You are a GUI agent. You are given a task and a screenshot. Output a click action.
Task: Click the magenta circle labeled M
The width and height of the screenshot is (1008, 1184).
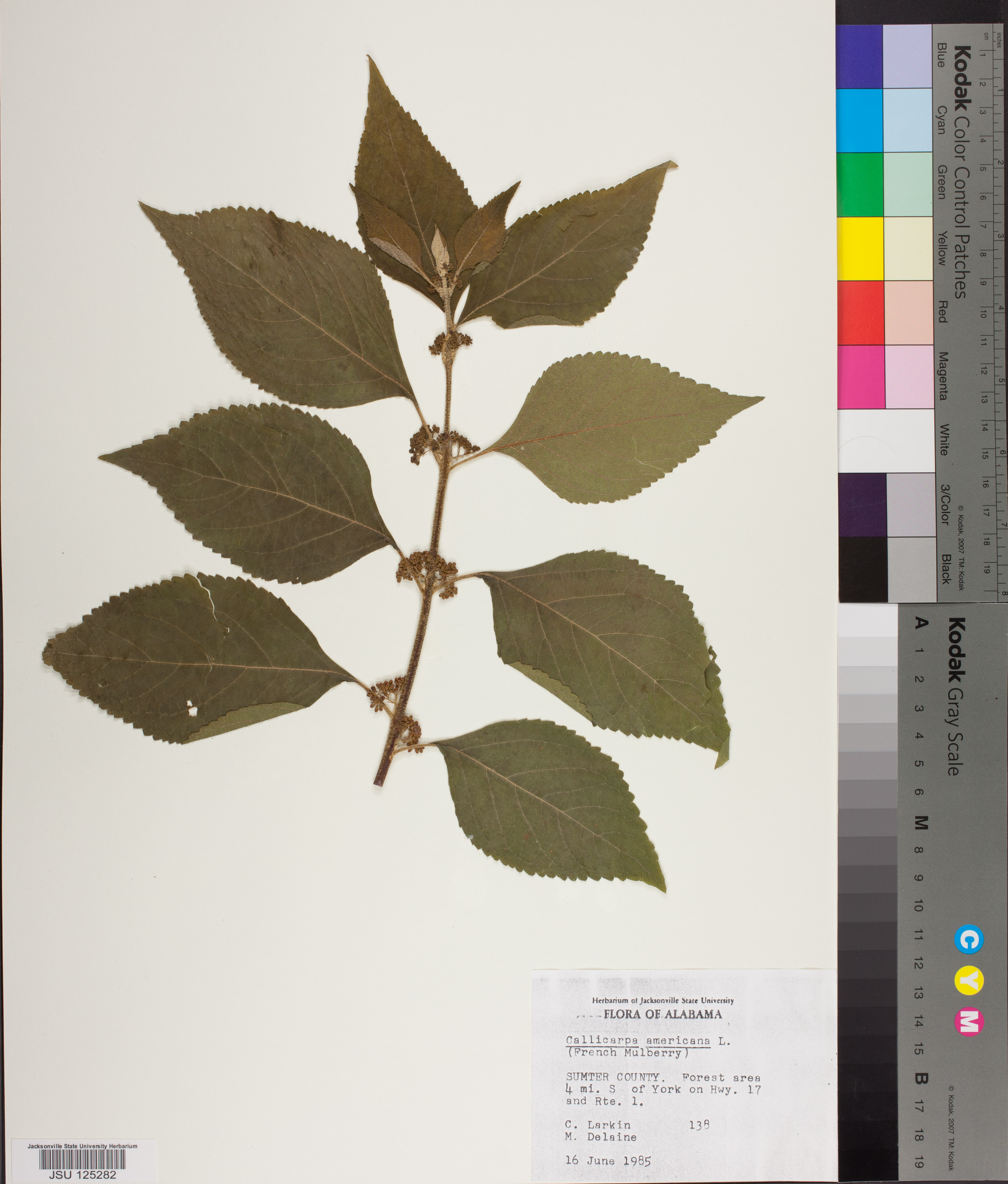coord(969,1022)
